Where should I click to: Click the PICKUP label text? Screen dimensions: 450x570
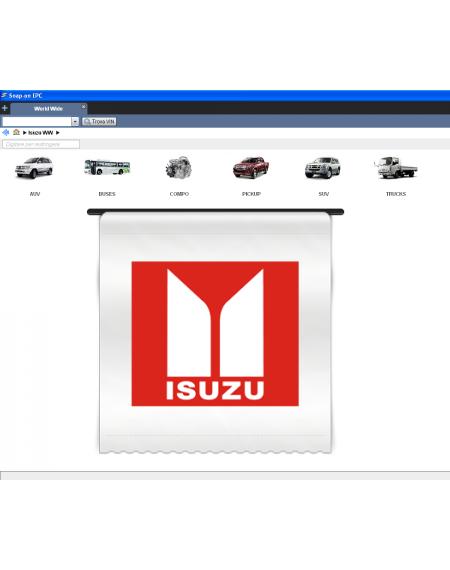coord(251,194)
